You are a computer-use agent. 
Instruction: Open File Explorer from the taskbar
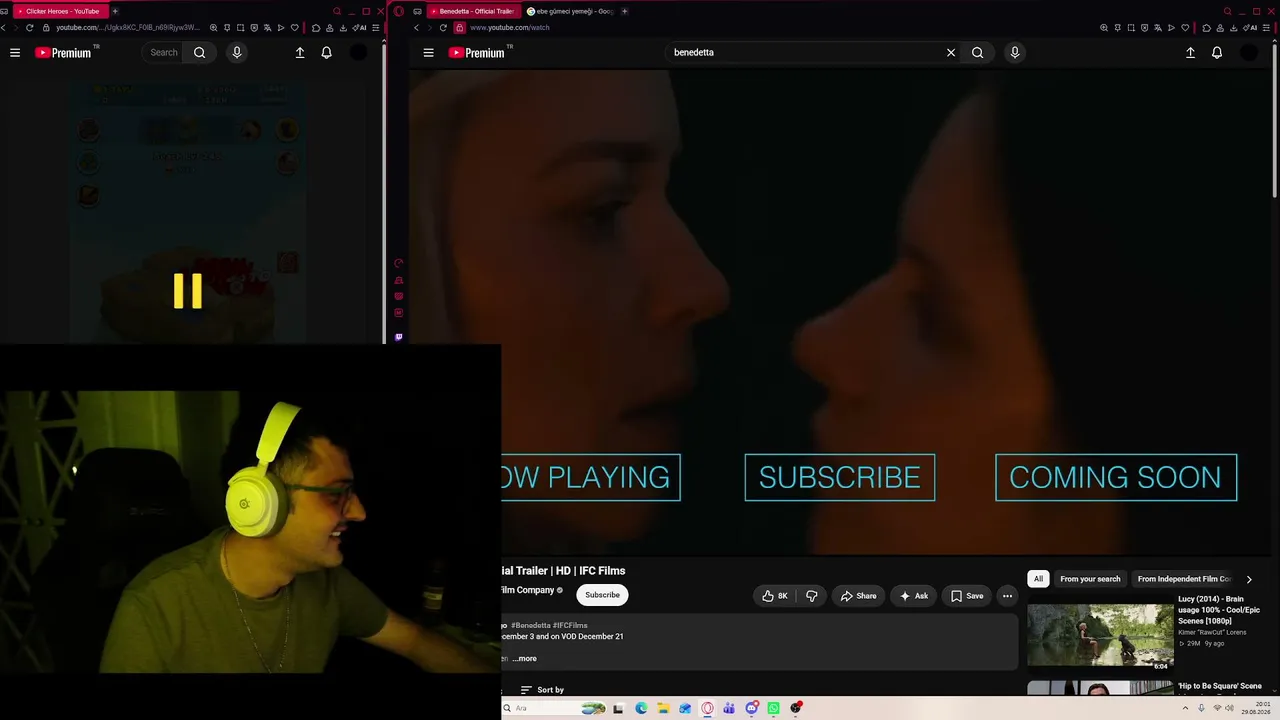663,708
